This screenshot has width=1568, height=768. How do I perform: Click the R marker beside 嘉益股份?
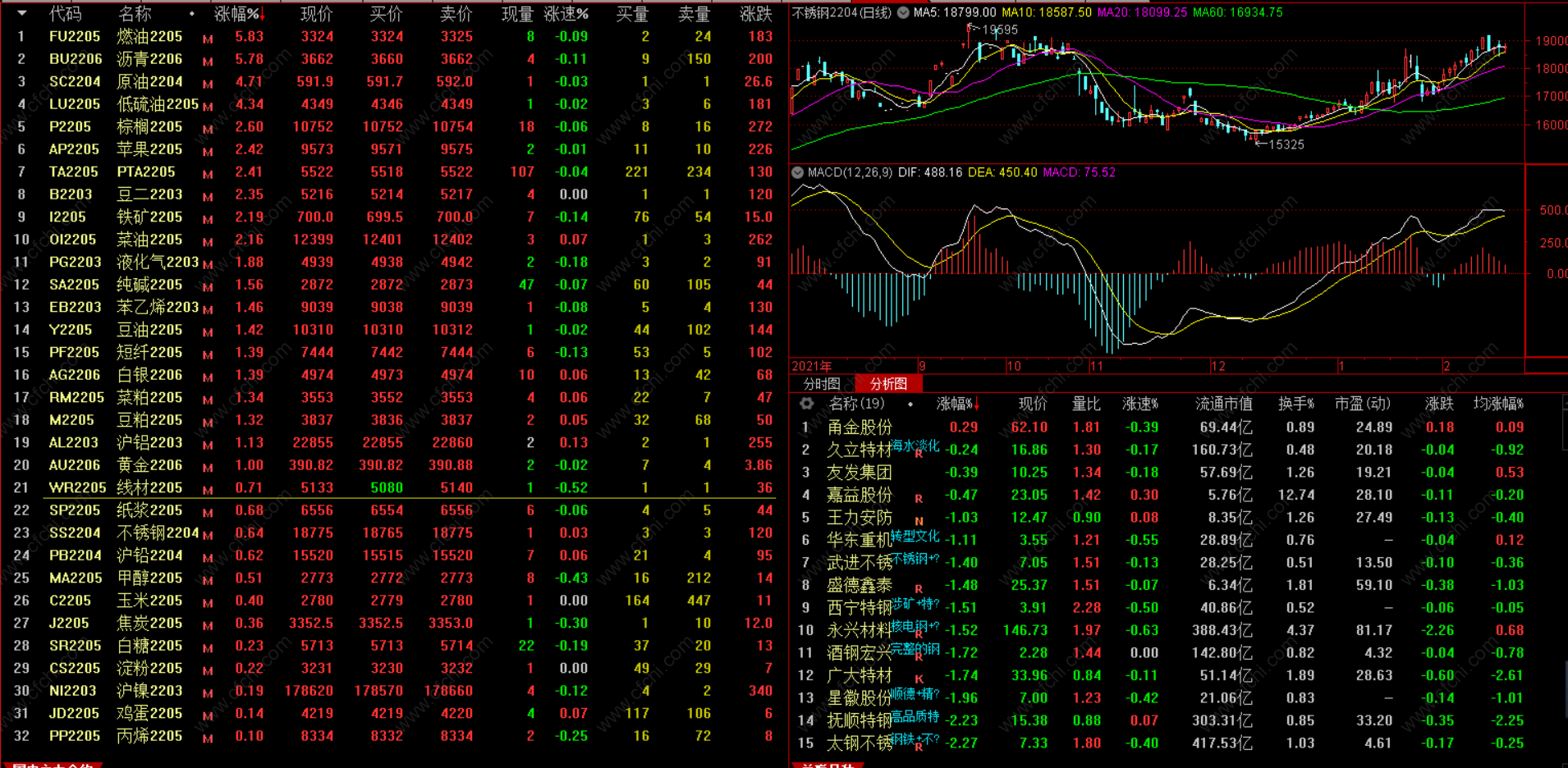919,498
